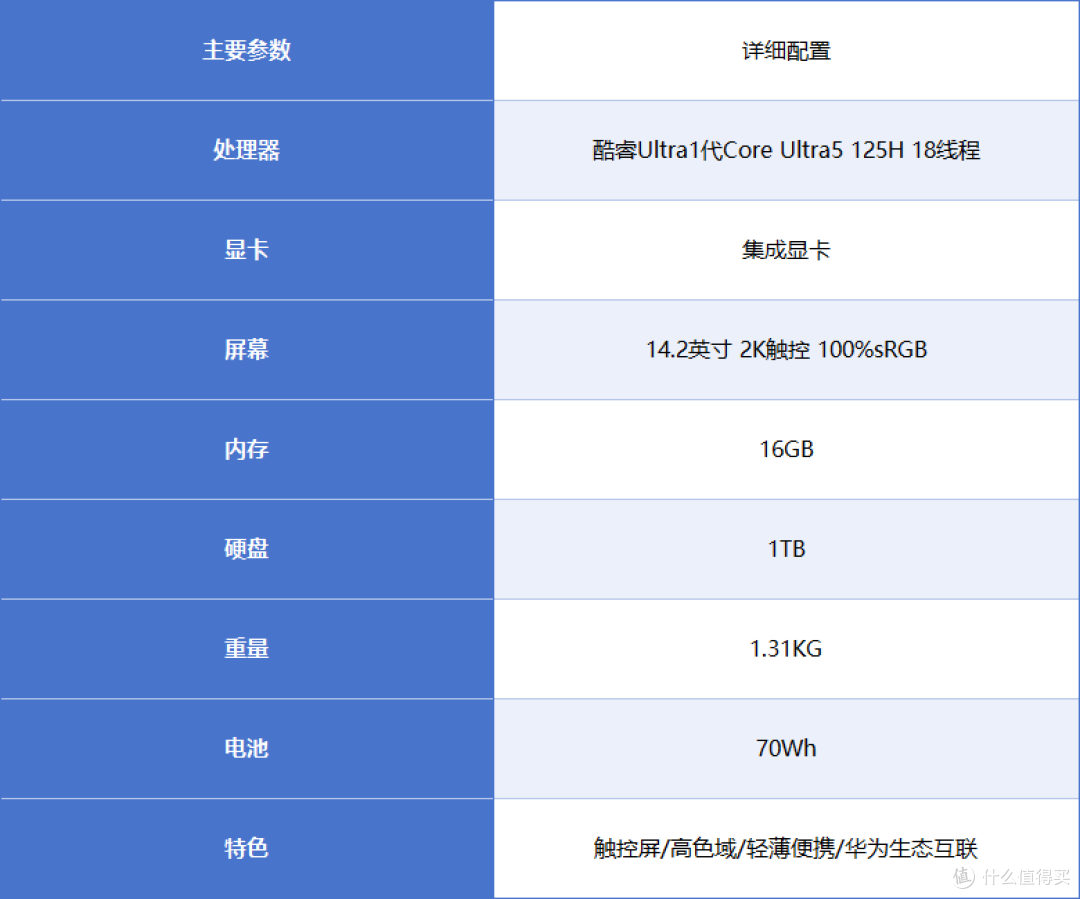
Task: Select the Core Ultra5 125H processor value
Action: (786, 150)
